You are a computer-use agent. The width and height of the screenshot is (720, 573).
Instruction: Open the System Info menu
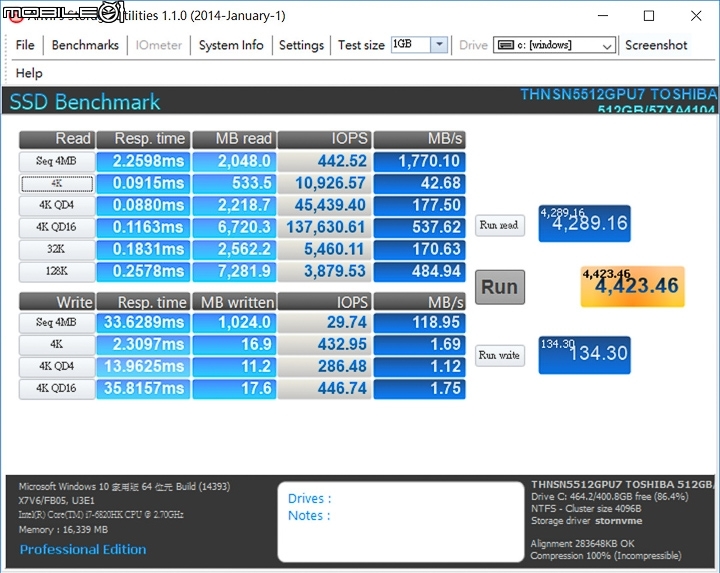(x=231, y=45)
